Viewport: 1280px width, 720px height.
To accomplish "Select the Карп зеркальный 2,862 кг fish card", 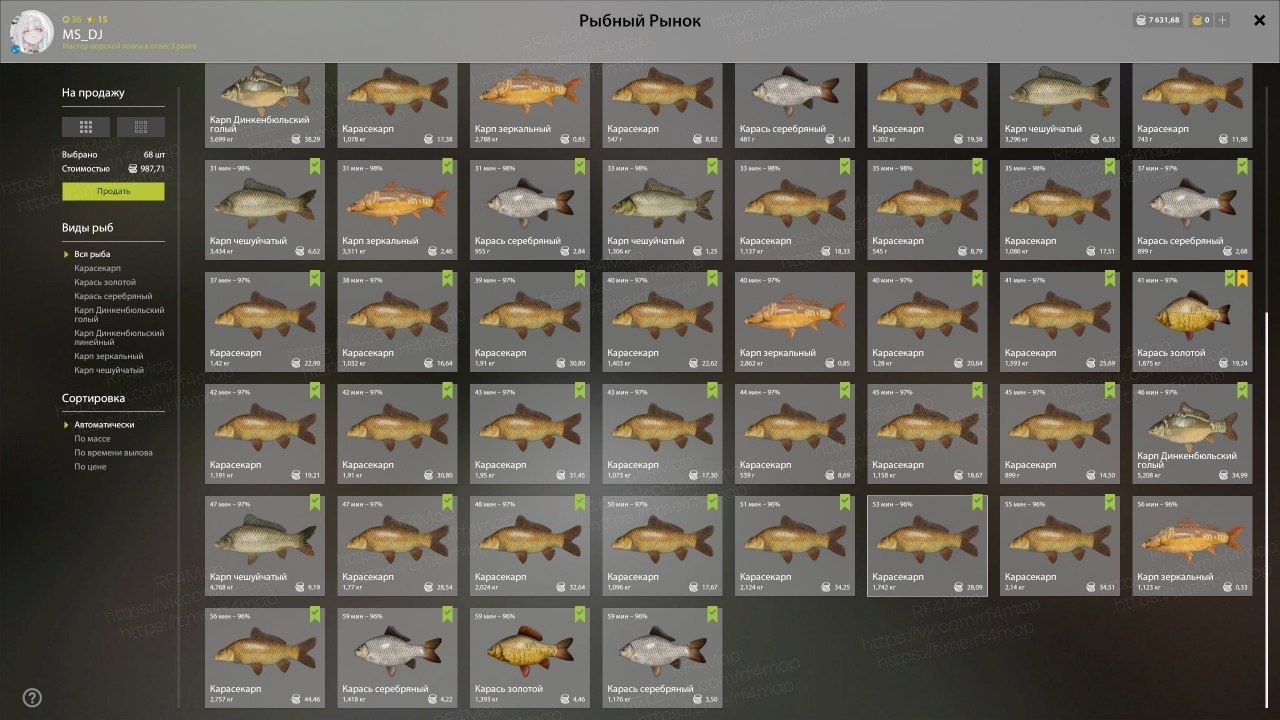I will tap(795, 322).
